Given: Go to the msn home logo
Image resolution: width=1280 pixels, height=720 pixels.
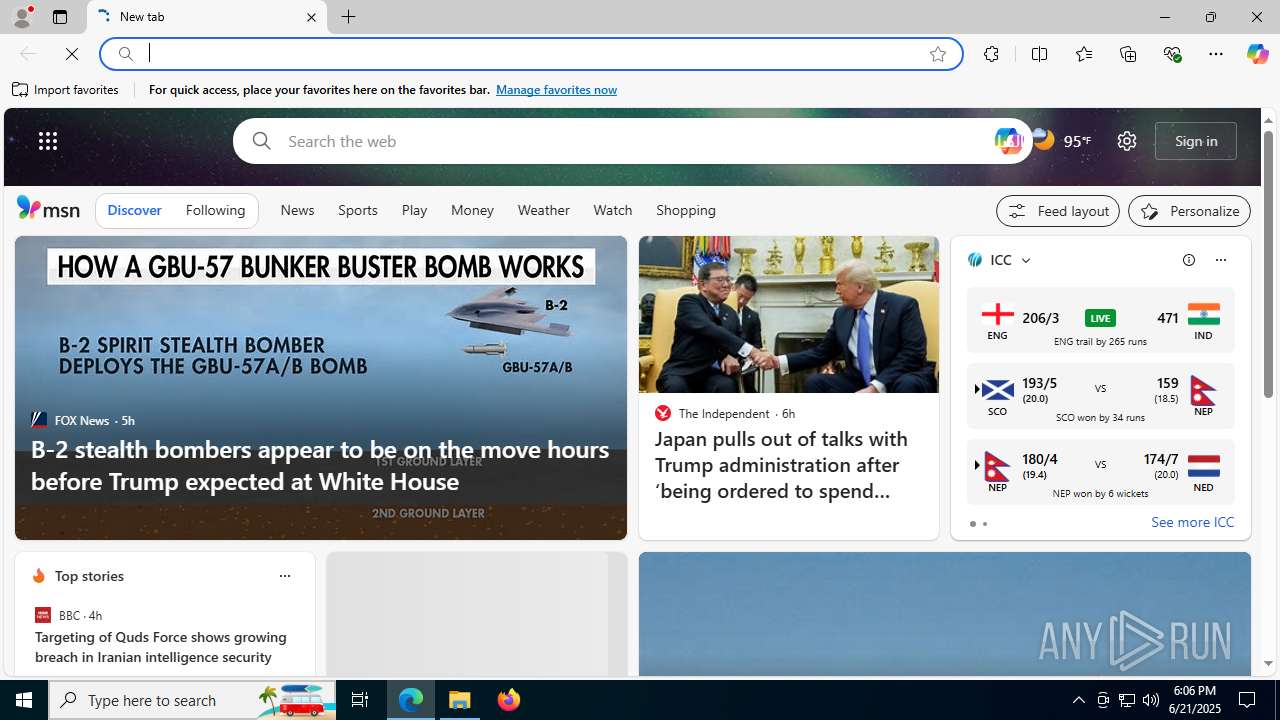Looking at the screenshot, I should (x=48, y=208).
